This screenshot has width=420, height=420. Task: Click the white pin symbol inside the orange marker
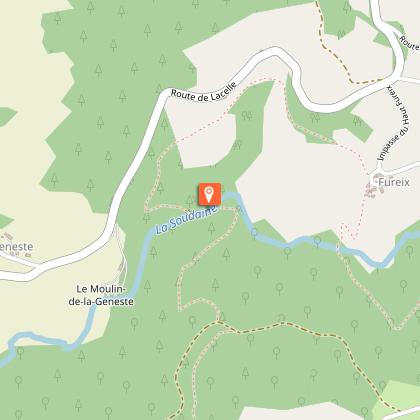point(209,194)
